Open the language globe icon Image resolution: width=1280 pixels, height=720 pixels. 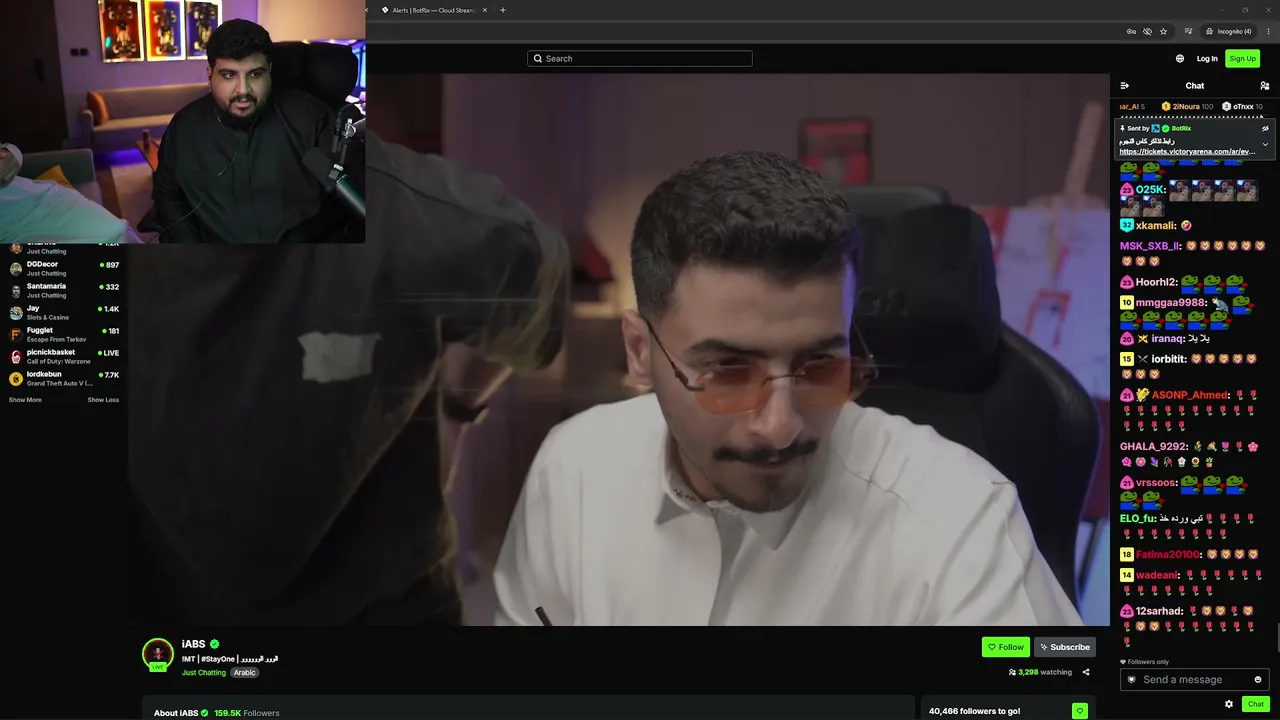point(1180,58)
